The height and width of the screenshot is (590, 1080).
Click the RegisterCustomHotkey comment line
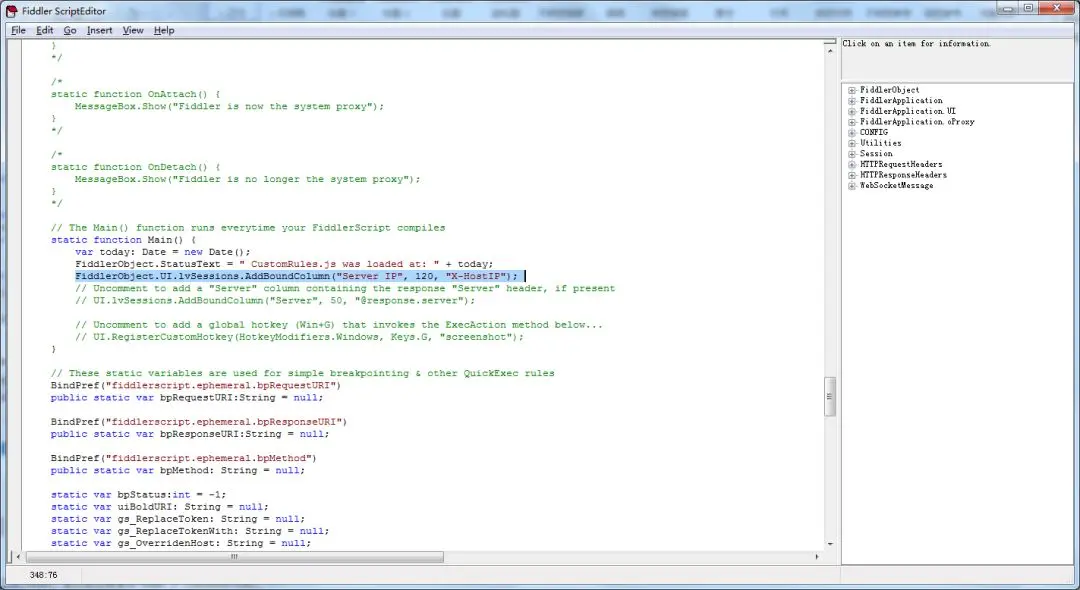300,337
